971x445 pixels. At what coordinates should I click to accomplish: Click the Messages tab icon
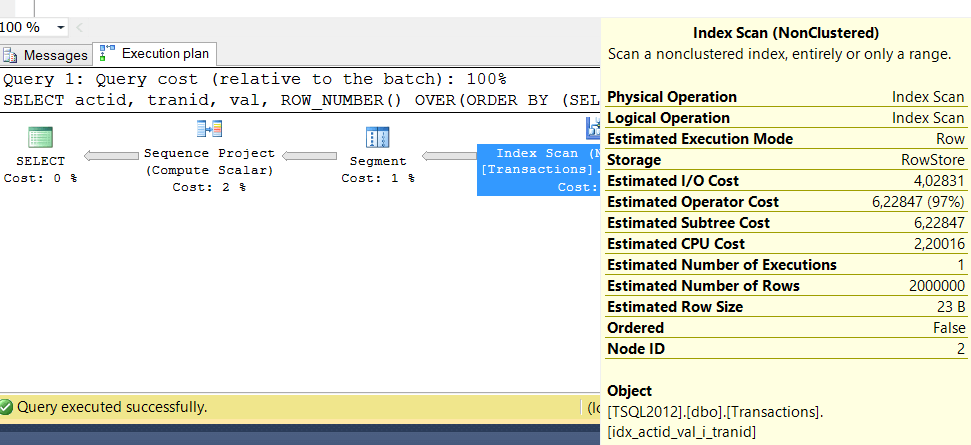pyautogui.click(x=11, y=55)
